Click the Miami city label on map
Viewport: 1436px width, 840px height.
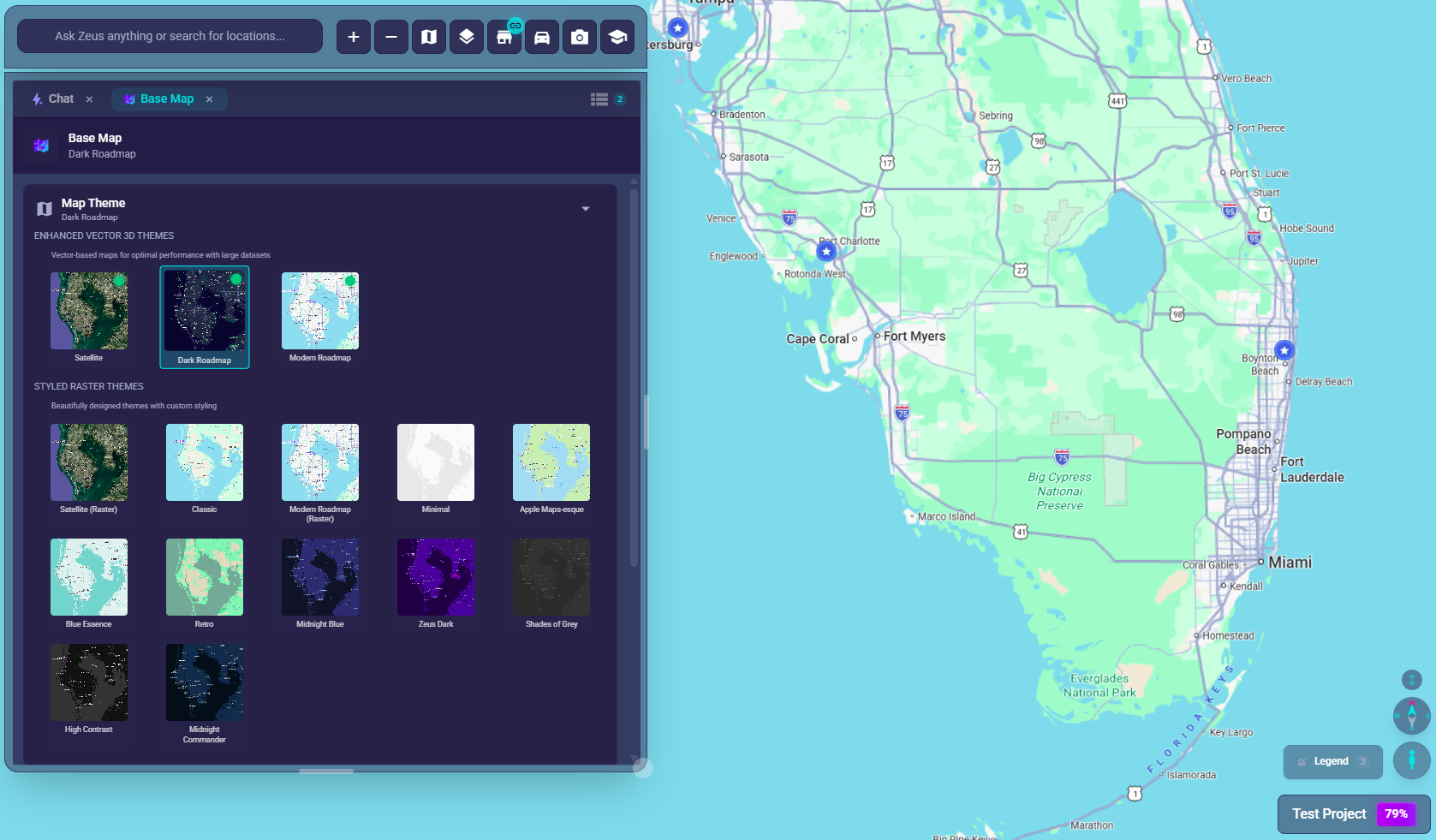coord(1290,563)
